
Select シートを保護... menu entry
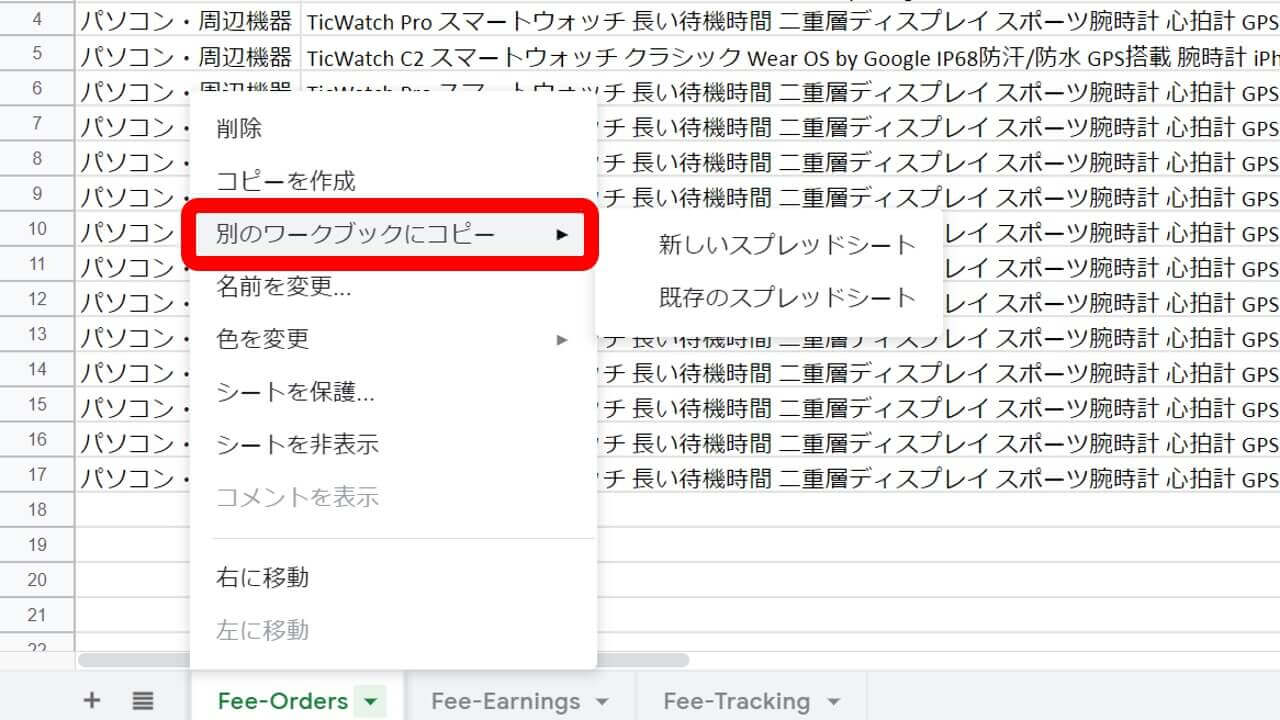click(x=295, y=392)
